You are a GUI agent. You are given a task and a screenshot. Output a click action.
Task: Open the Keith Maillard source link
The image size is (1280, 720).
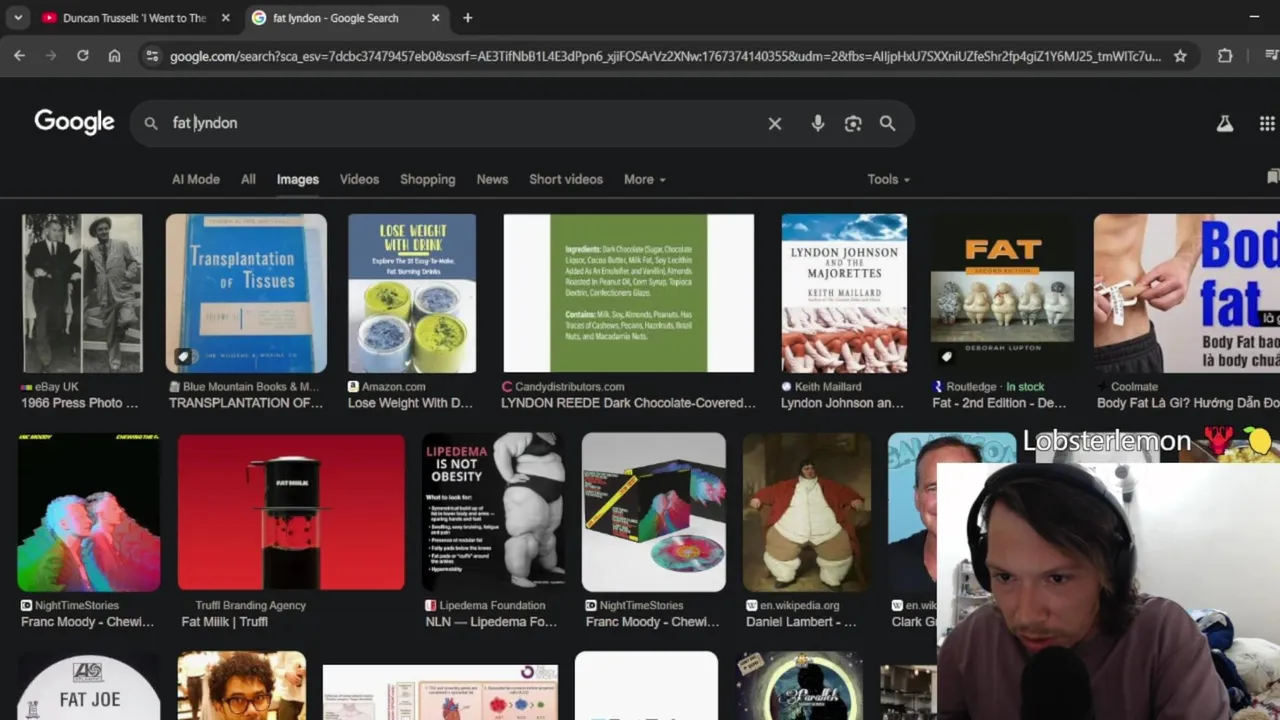[x=821, y=386]
